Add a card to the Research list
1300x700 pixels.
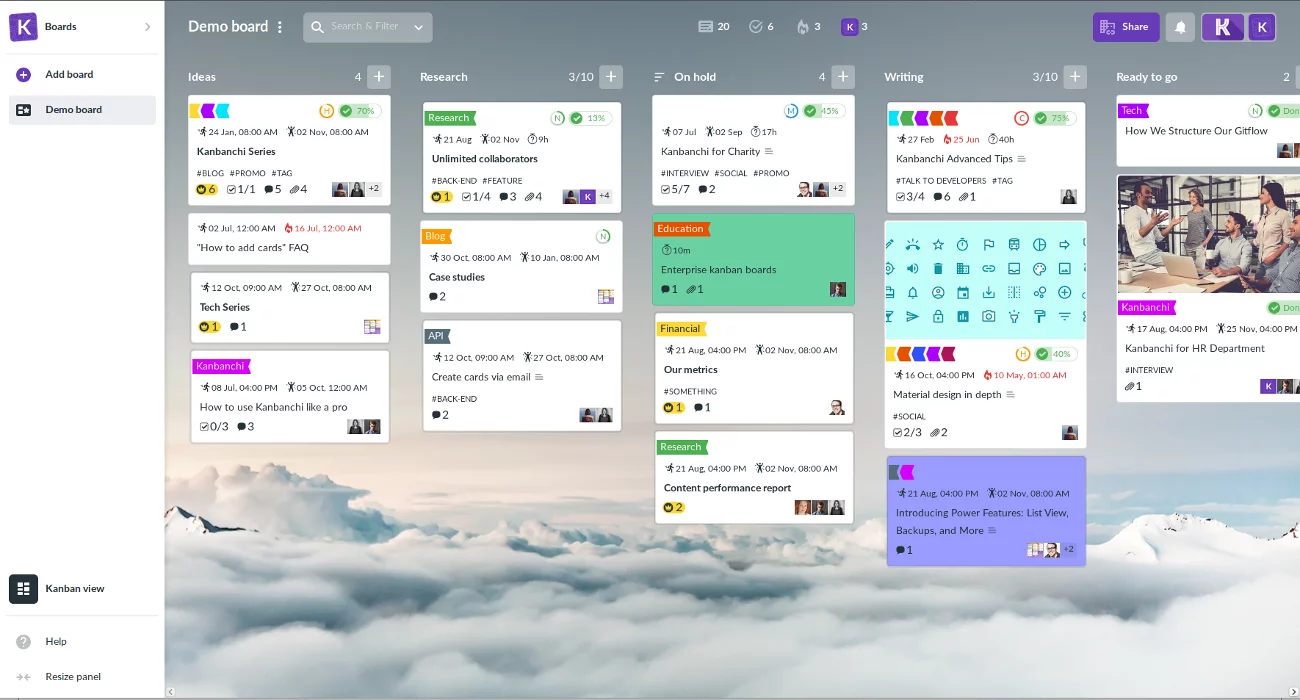[611, 77]
